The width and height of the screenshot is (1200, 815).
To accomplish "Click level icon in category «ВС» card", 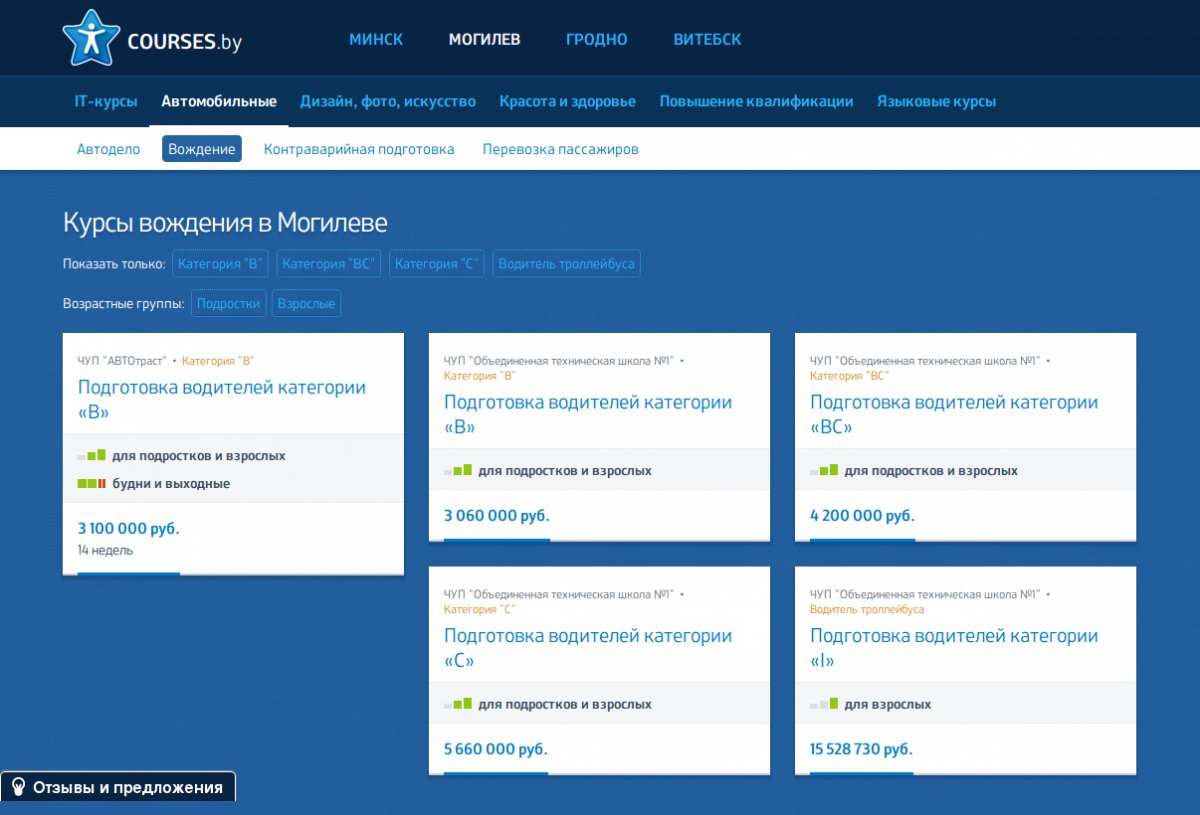I will click(x=824, y=471).
